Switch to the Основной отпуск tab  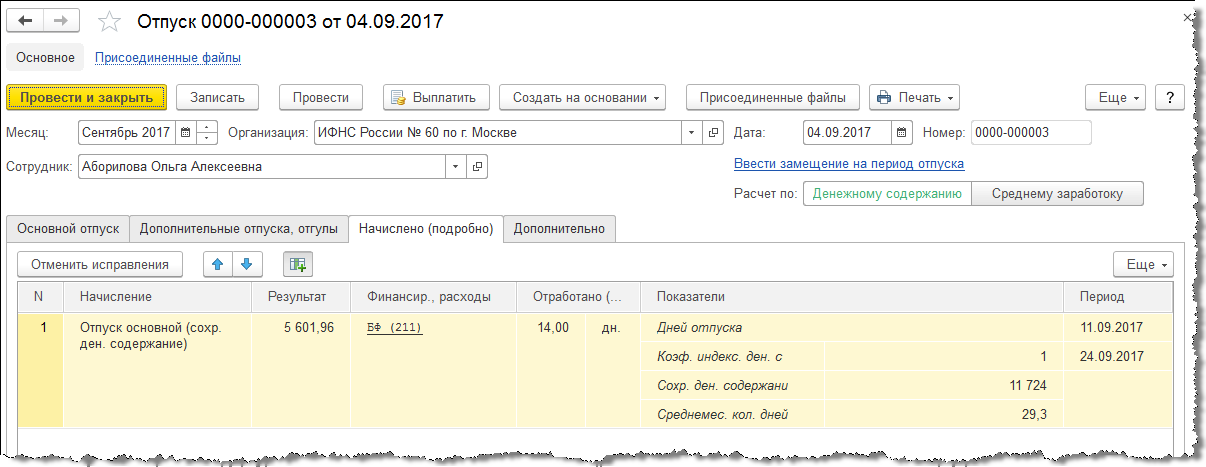(67, 229)
